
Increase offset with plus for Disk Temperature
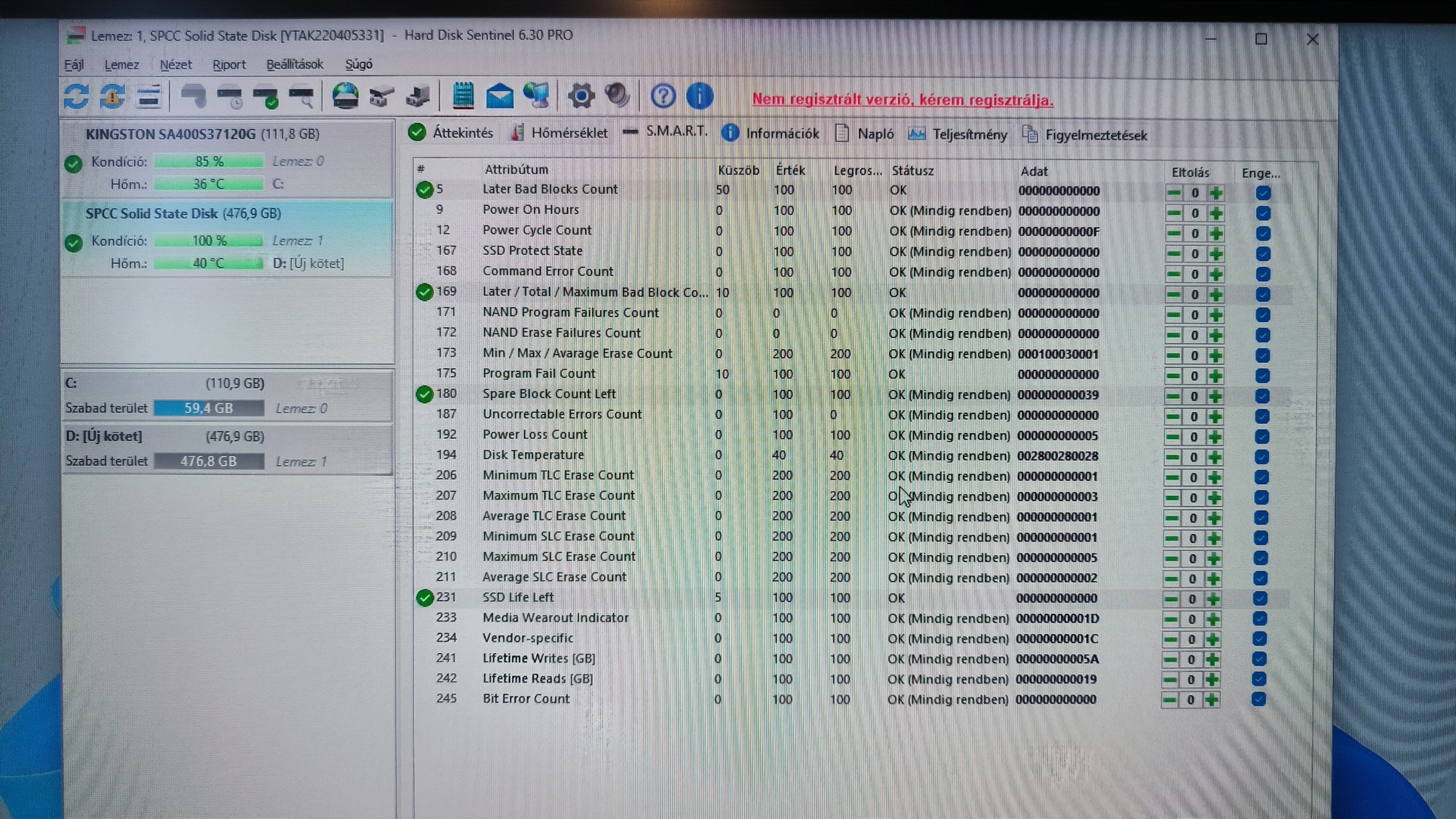(1215, 457)
